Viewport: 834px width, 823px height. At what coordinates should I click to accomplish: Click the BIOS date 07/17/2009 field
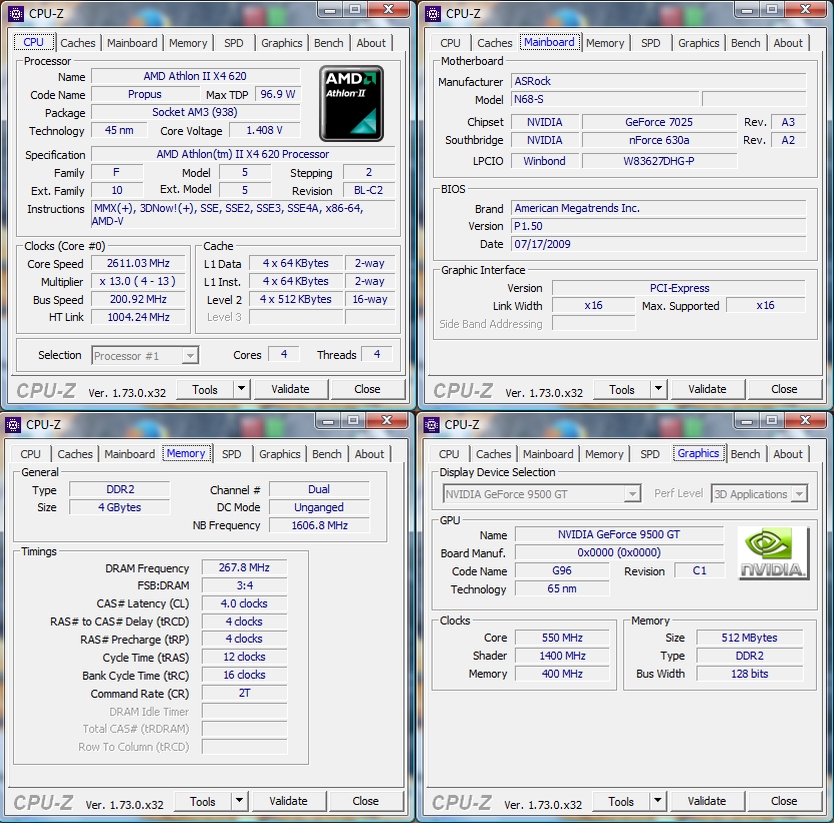coord(658,244)
